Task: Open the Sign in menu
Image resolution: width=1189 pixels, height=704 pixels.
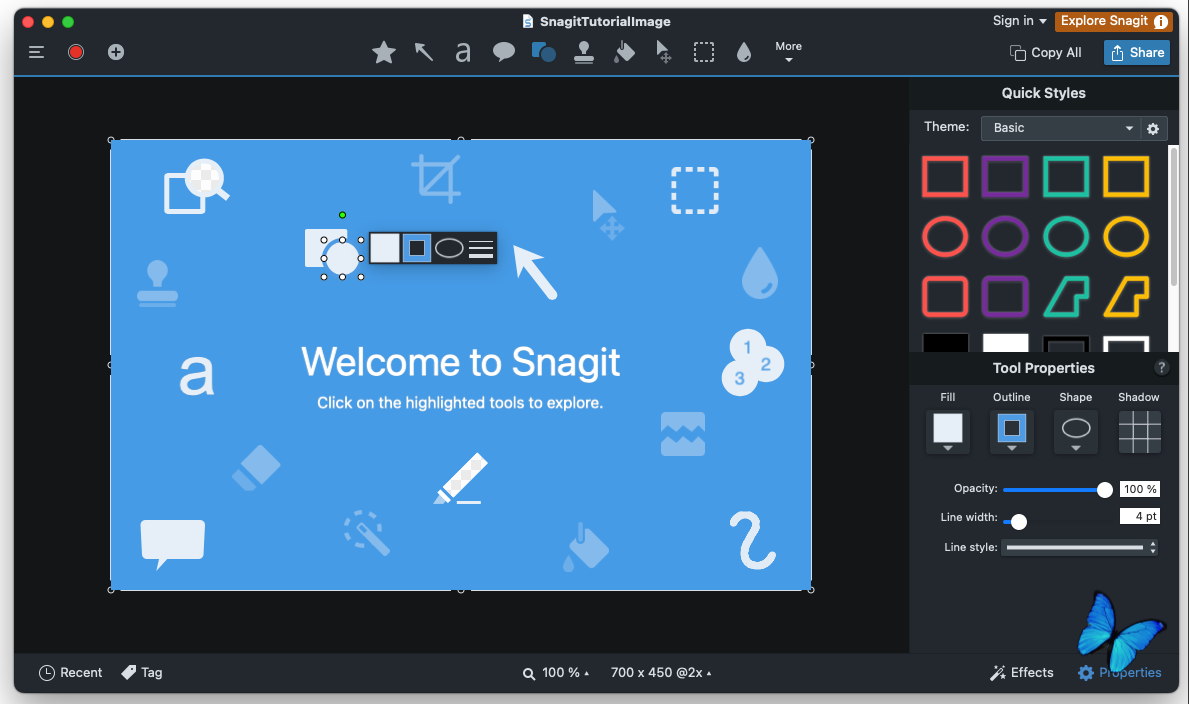Action: point(1019,21)
